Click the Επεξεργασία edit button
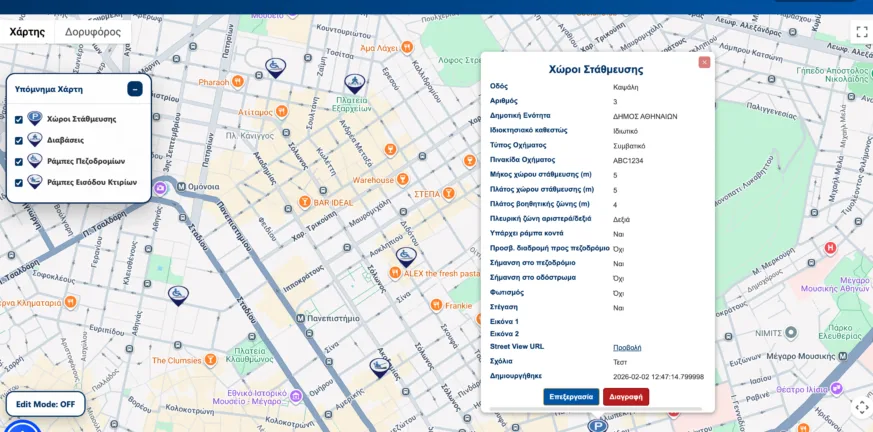 [571, 397]
